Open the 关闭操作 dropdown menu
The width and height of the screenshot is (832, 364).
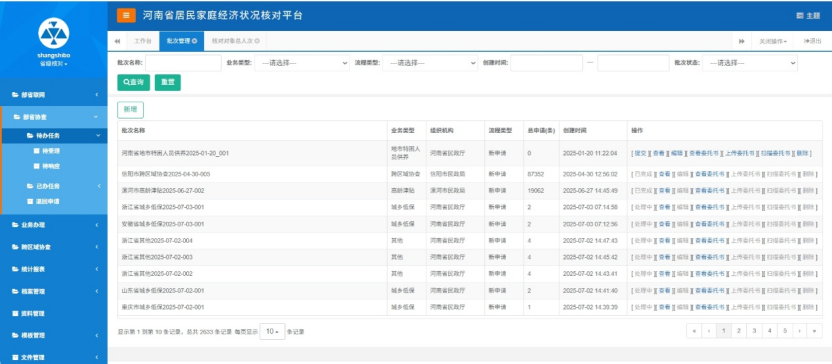point(773,41)
